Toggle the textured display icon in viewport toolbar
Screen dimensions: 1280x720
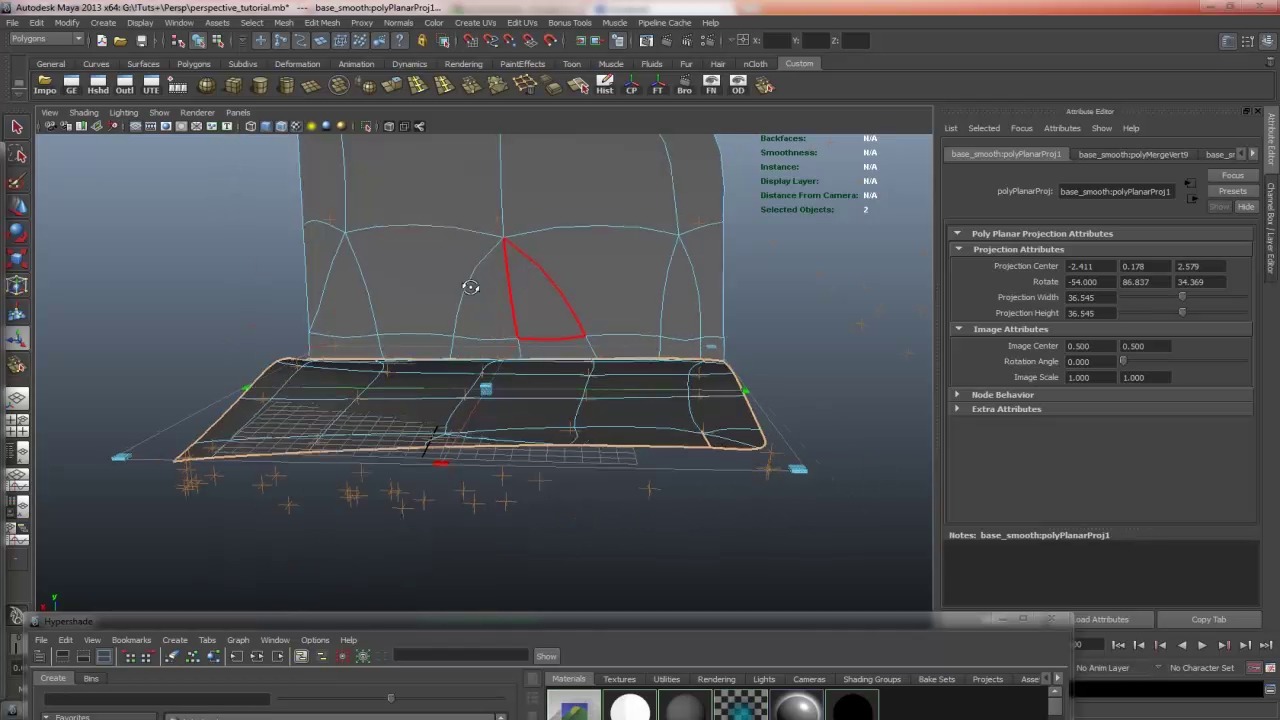(x=296, y=126)
